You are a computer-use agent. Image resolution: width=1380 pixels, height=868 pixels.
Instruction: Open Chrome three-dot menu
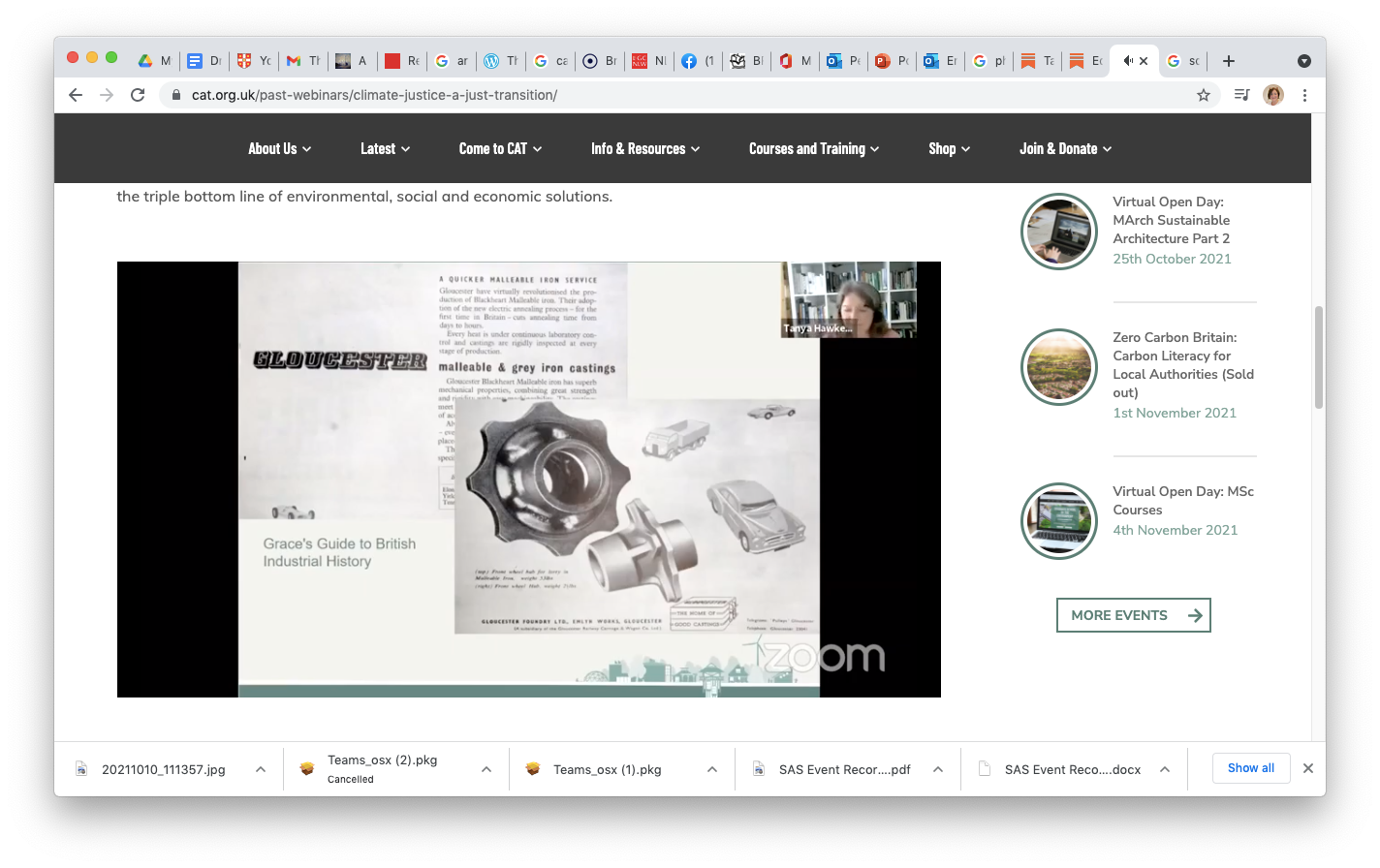tap(1304, 95)
